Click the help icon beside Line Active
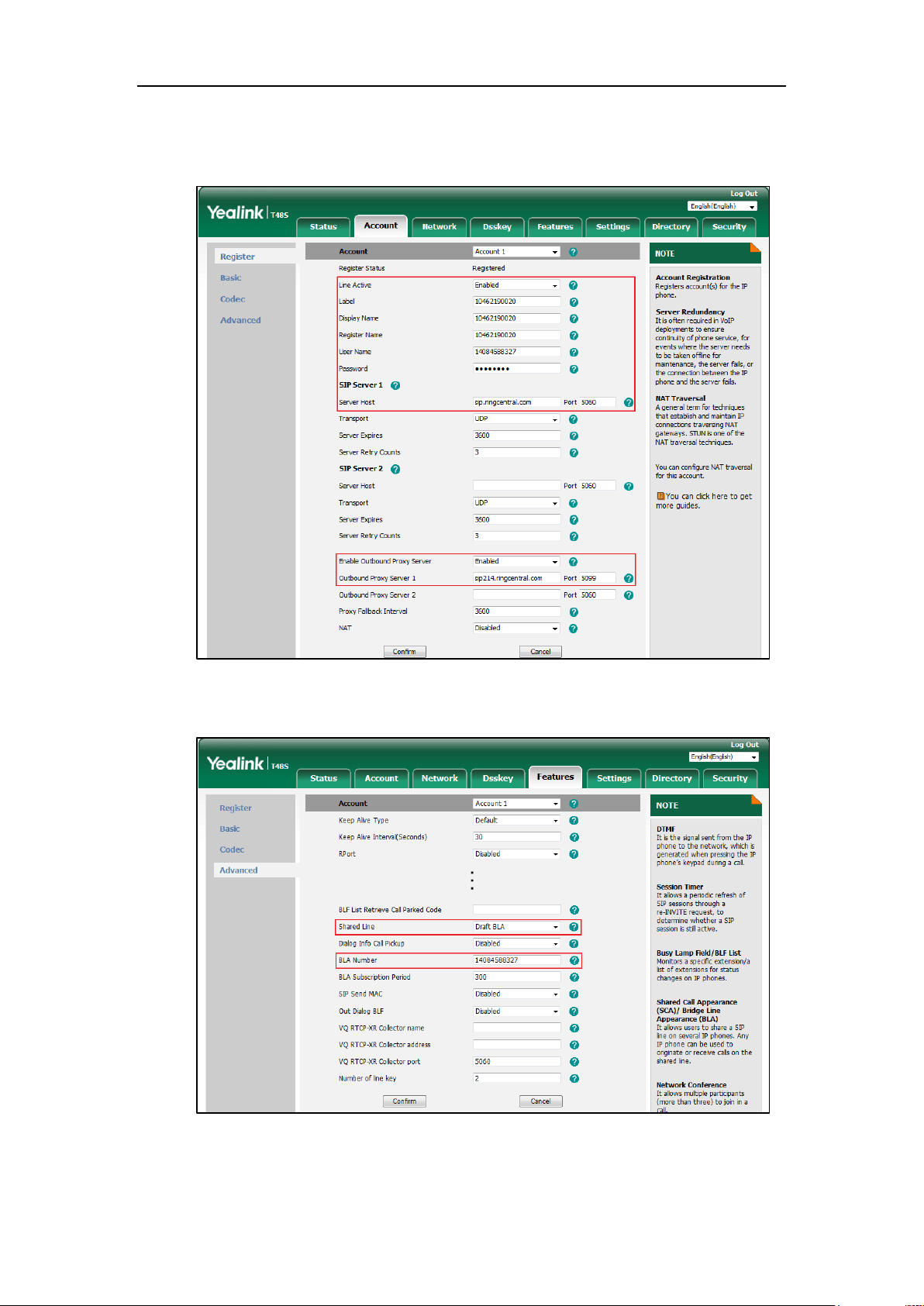This screenshot has width=924, height=1306. 573,285
